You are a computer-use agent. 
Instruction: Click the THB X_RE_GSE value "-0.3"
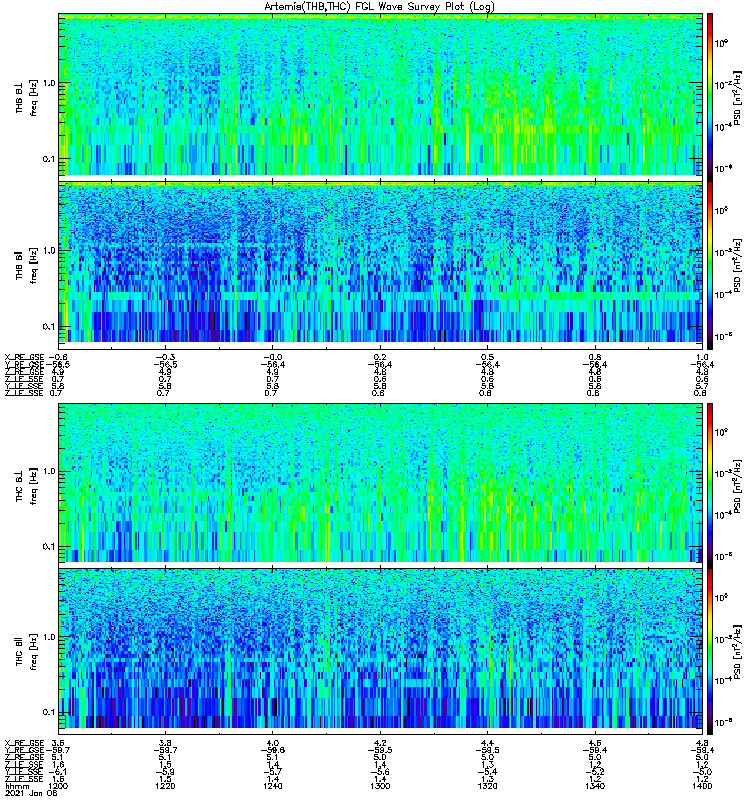pyautogui.click(x=165, y=357)
